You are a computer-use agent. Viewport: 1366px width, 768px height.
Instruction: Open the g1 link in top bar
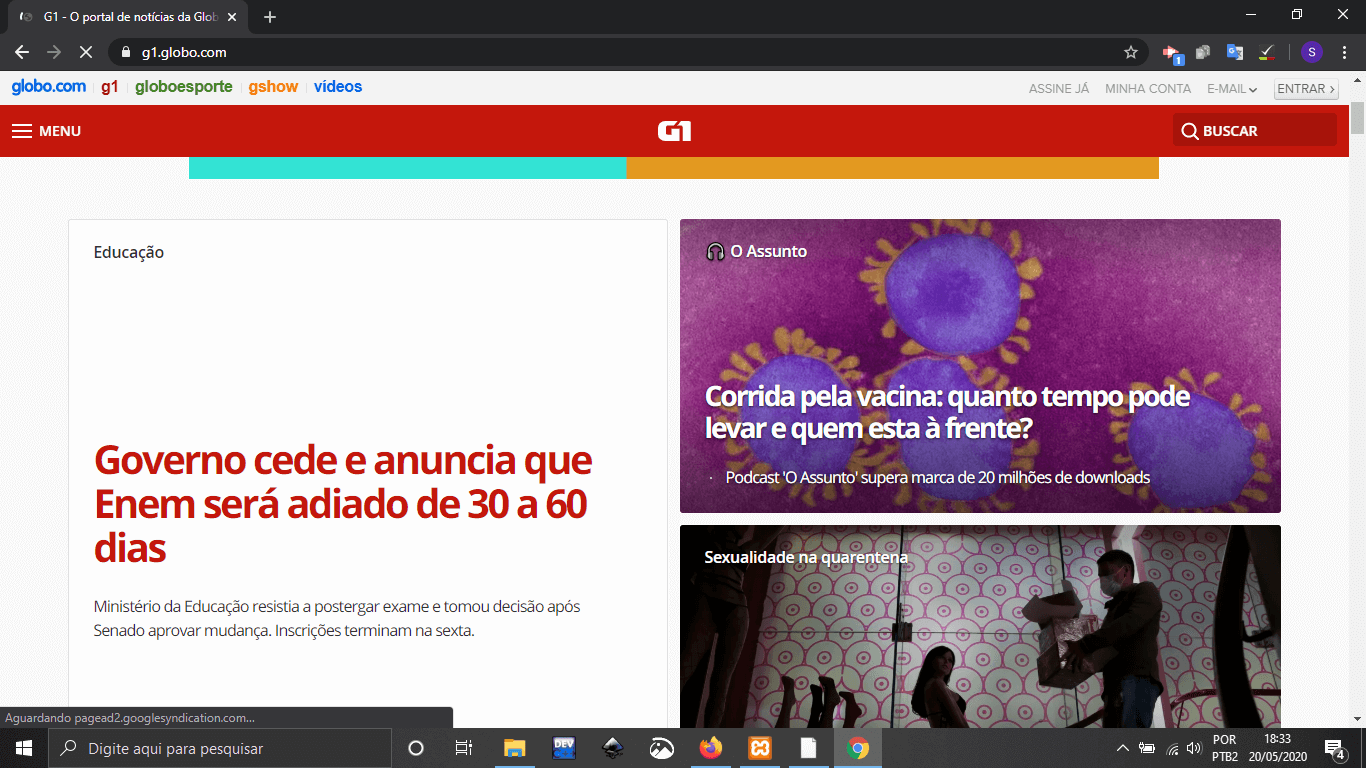pos(110,87)
